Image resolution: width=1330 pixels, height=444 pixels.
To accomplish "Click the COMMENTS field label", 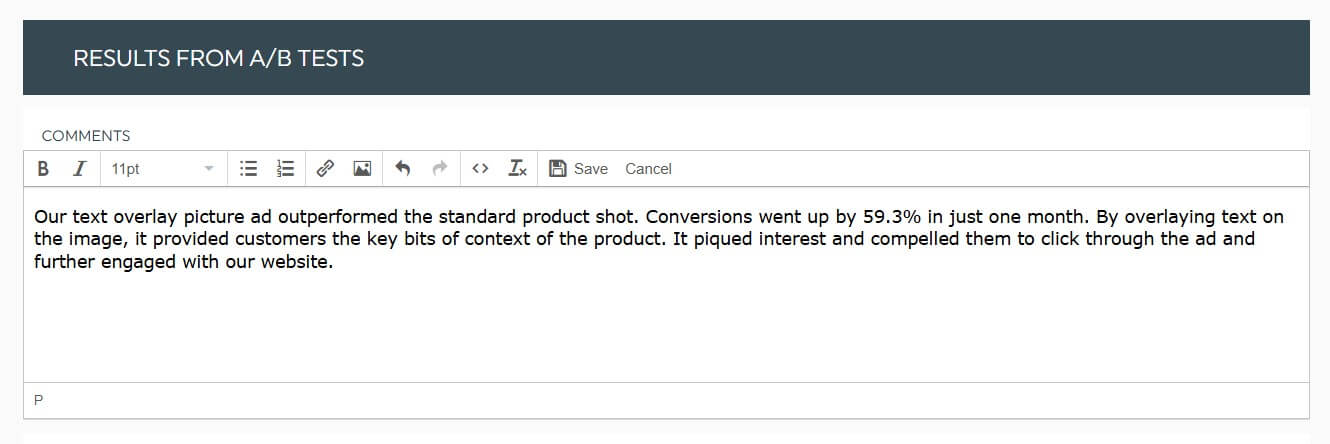I will point(86,136).
